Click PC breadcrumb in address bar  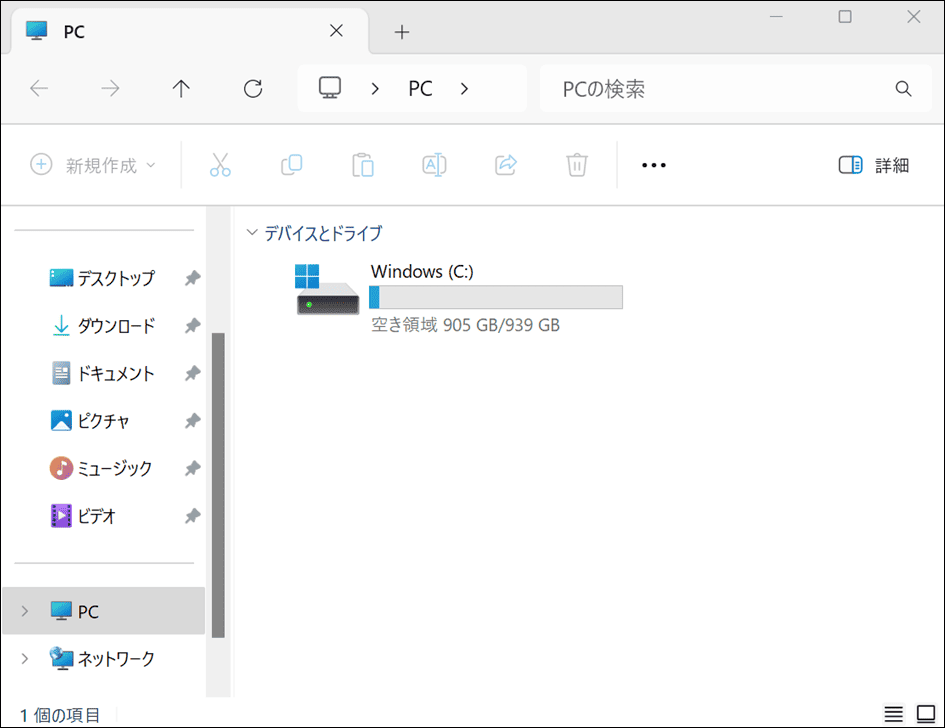420,89
